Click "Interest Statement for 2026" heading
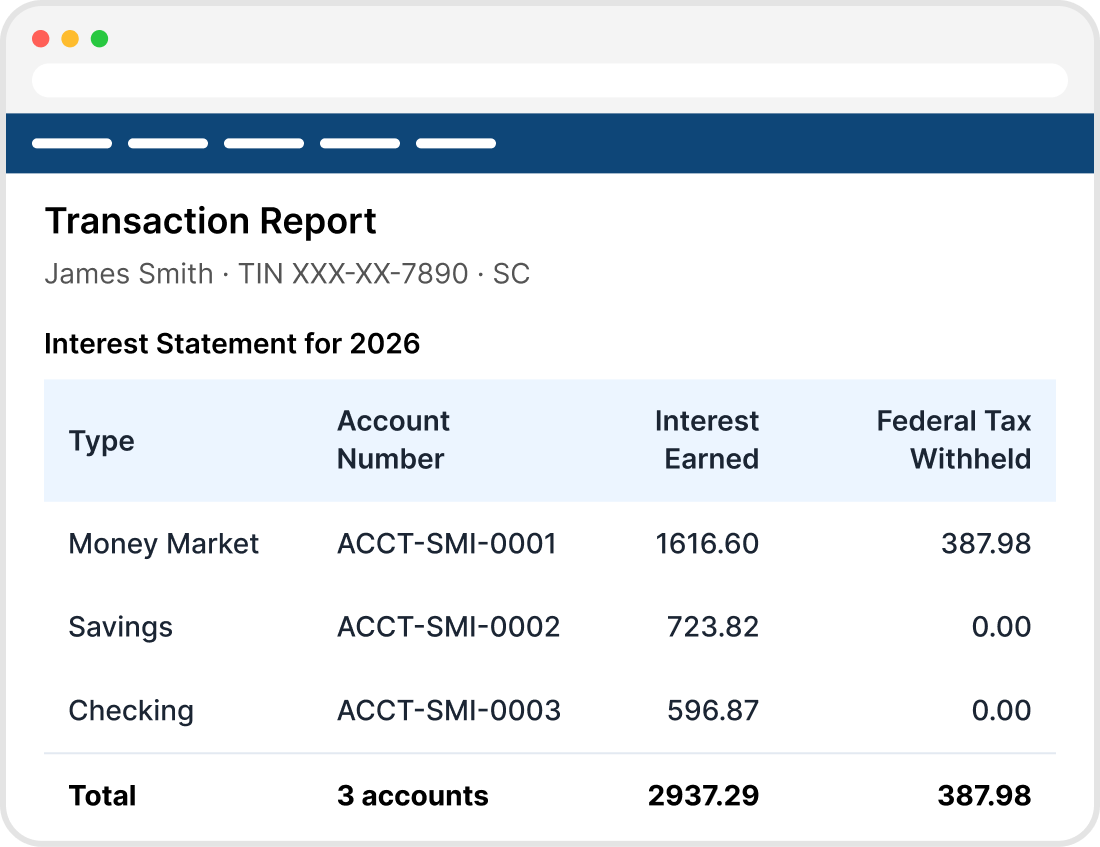 pyautogui.click(x=232, y=344)
